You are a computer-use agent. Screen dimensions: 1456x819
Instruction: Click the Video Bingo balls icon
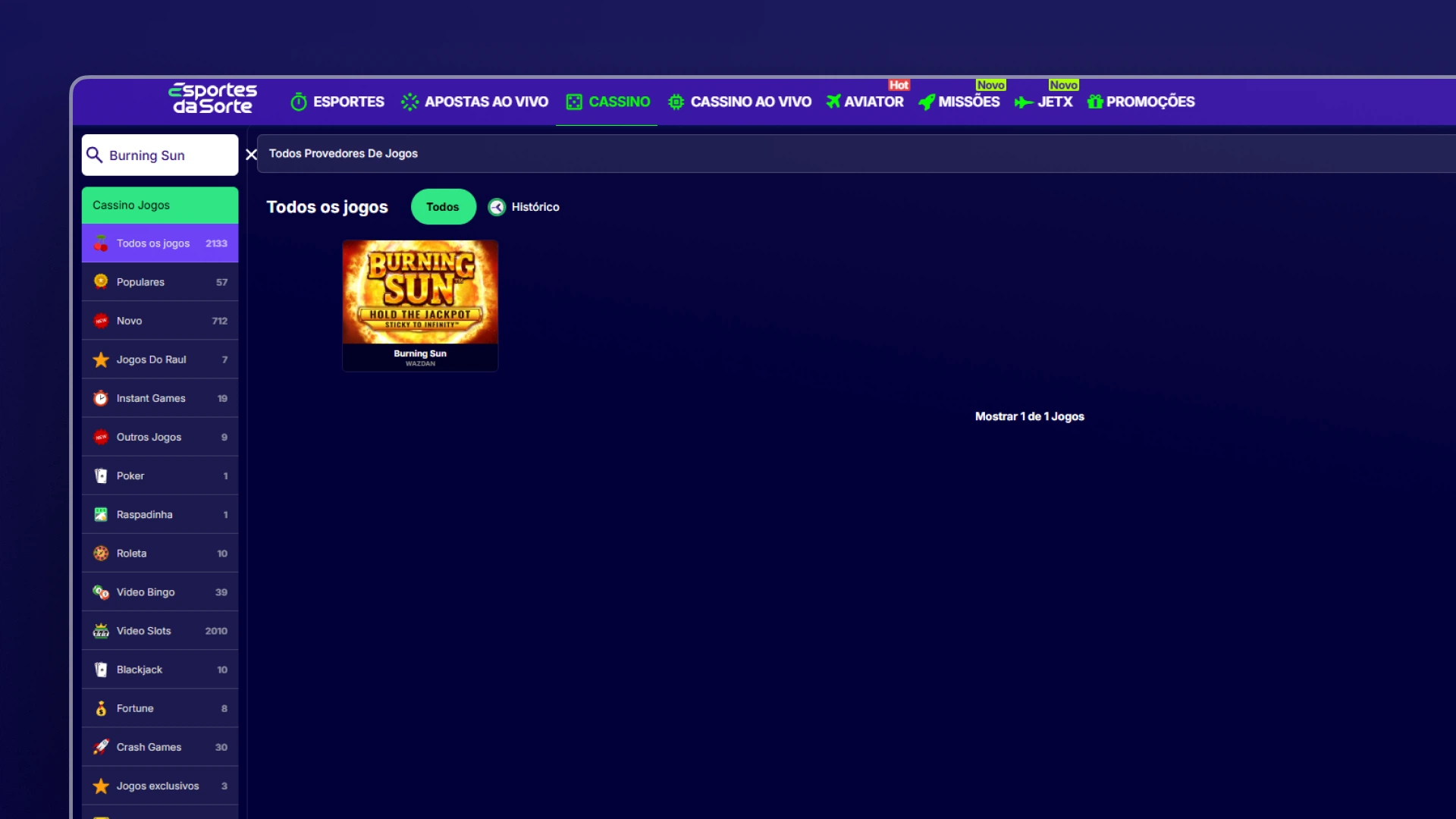click(x=101, y=592)
